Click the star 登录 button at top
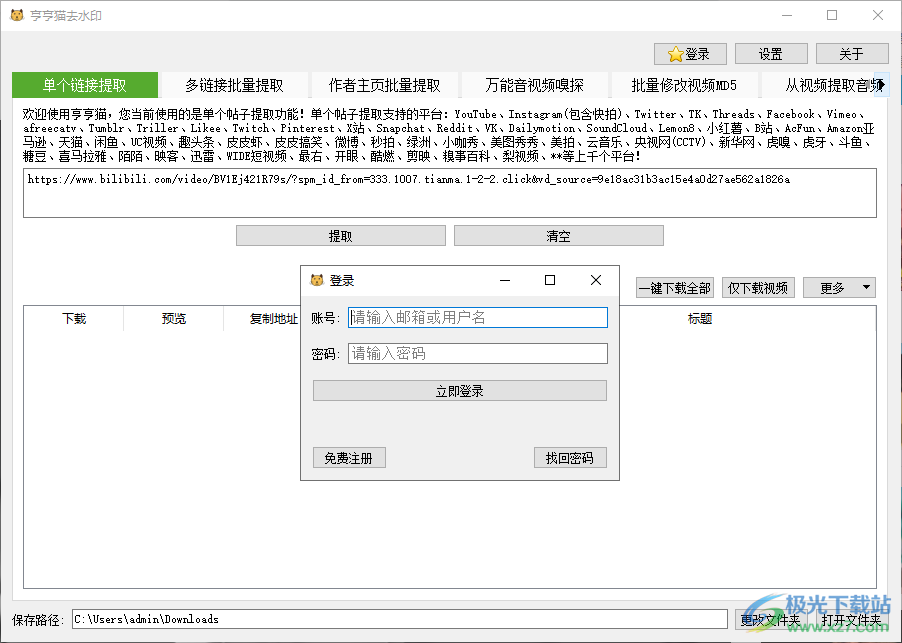Image resolution: width=902 pixels, height=643 pixels. (690, 54)
